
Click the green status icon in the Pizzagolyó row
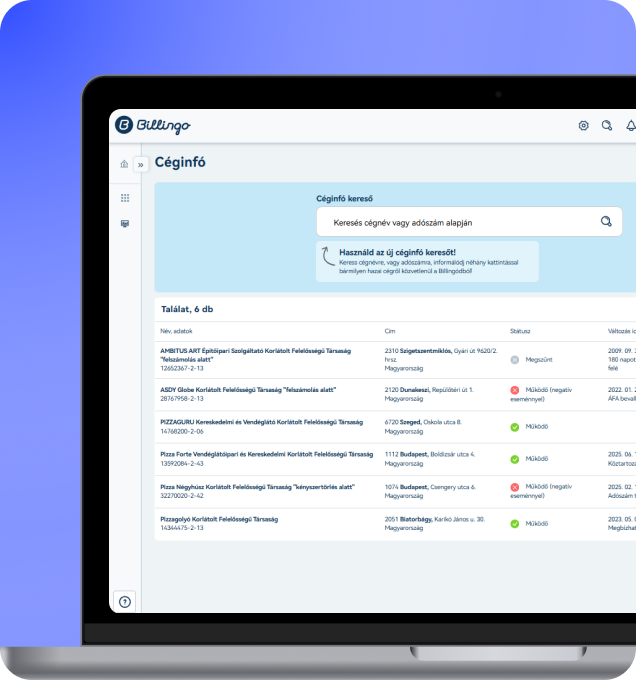(x=515, y=523)
